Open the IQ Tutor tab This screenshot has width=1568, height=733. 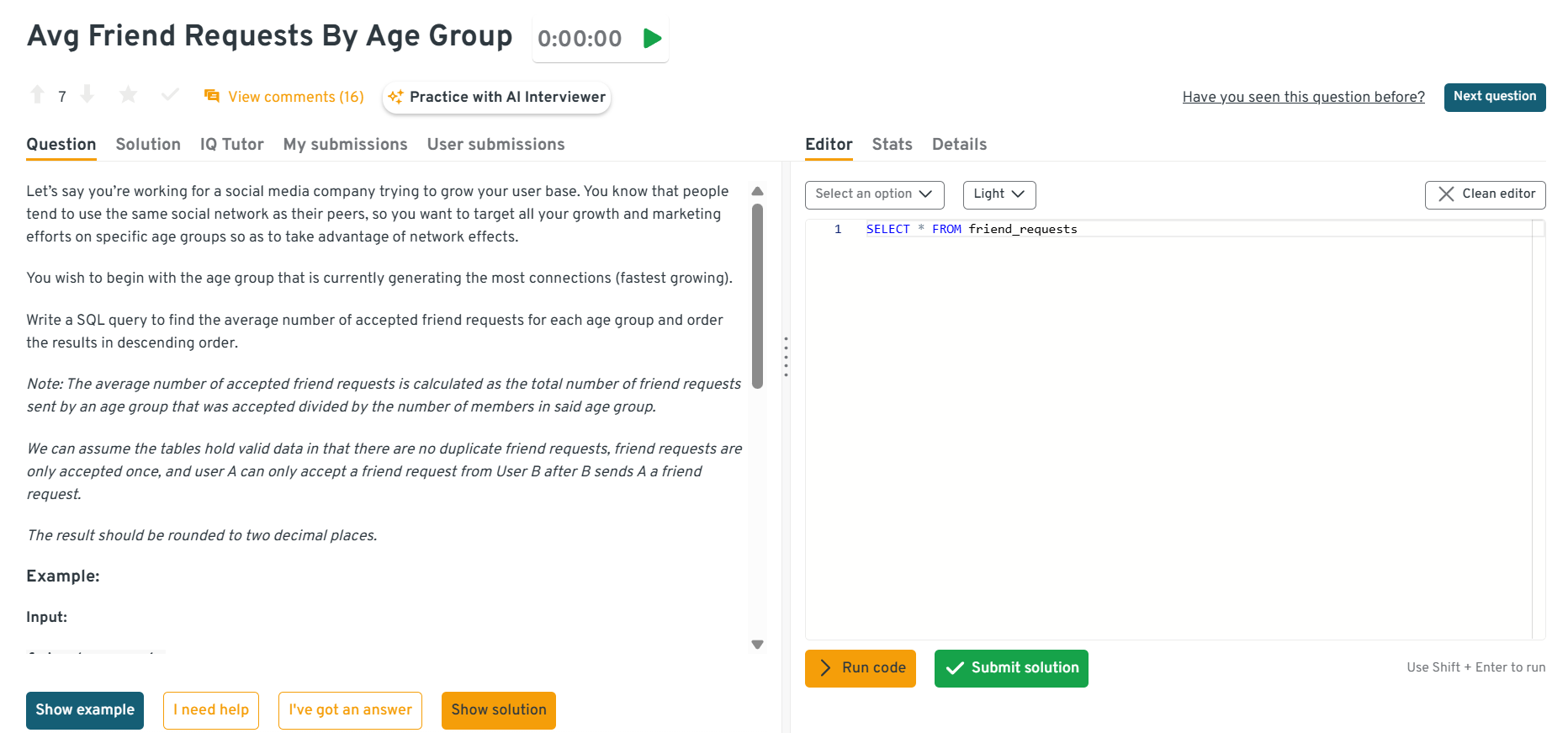pos(231,145)
